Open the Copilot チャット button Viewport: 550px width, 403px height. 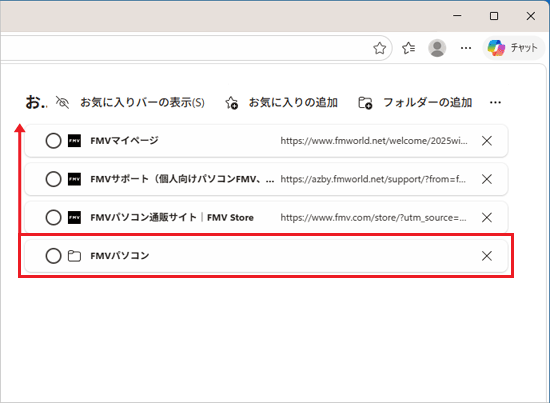[513, 48]
